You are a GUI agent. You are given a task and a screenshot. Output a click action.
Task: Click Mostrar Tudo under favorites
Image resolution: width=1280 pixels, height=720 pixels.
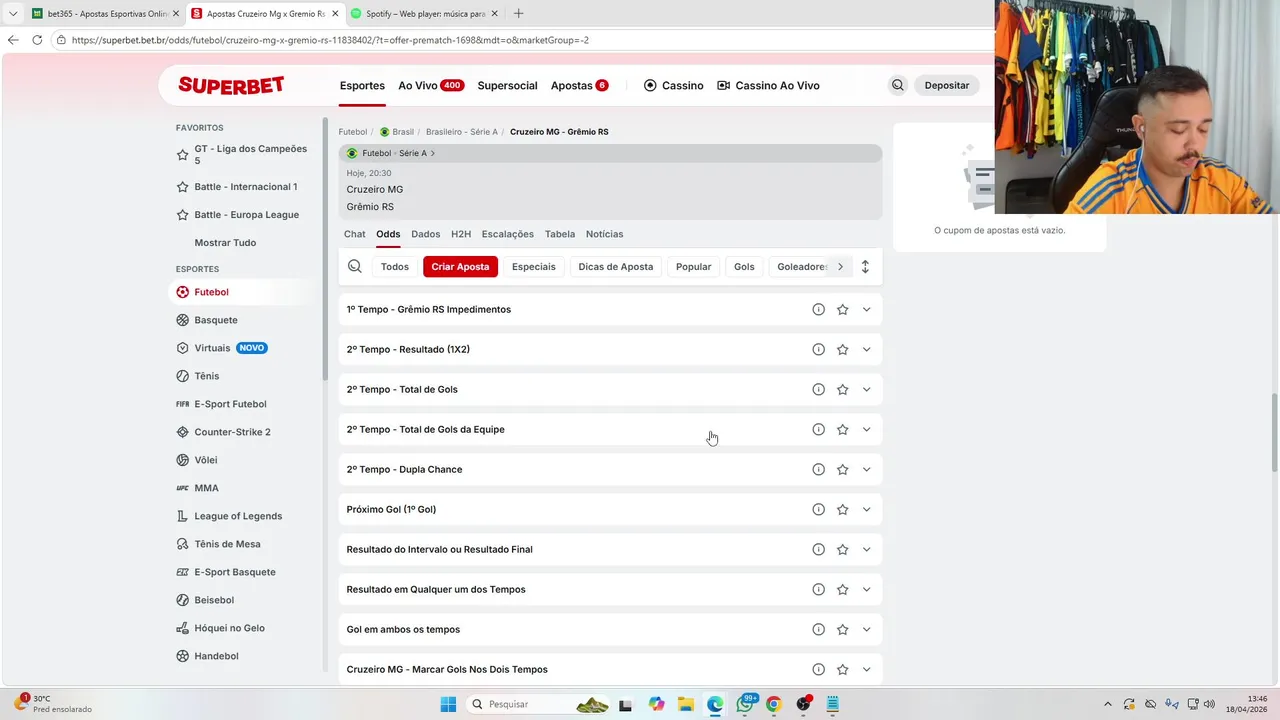[x=225, y=243]
